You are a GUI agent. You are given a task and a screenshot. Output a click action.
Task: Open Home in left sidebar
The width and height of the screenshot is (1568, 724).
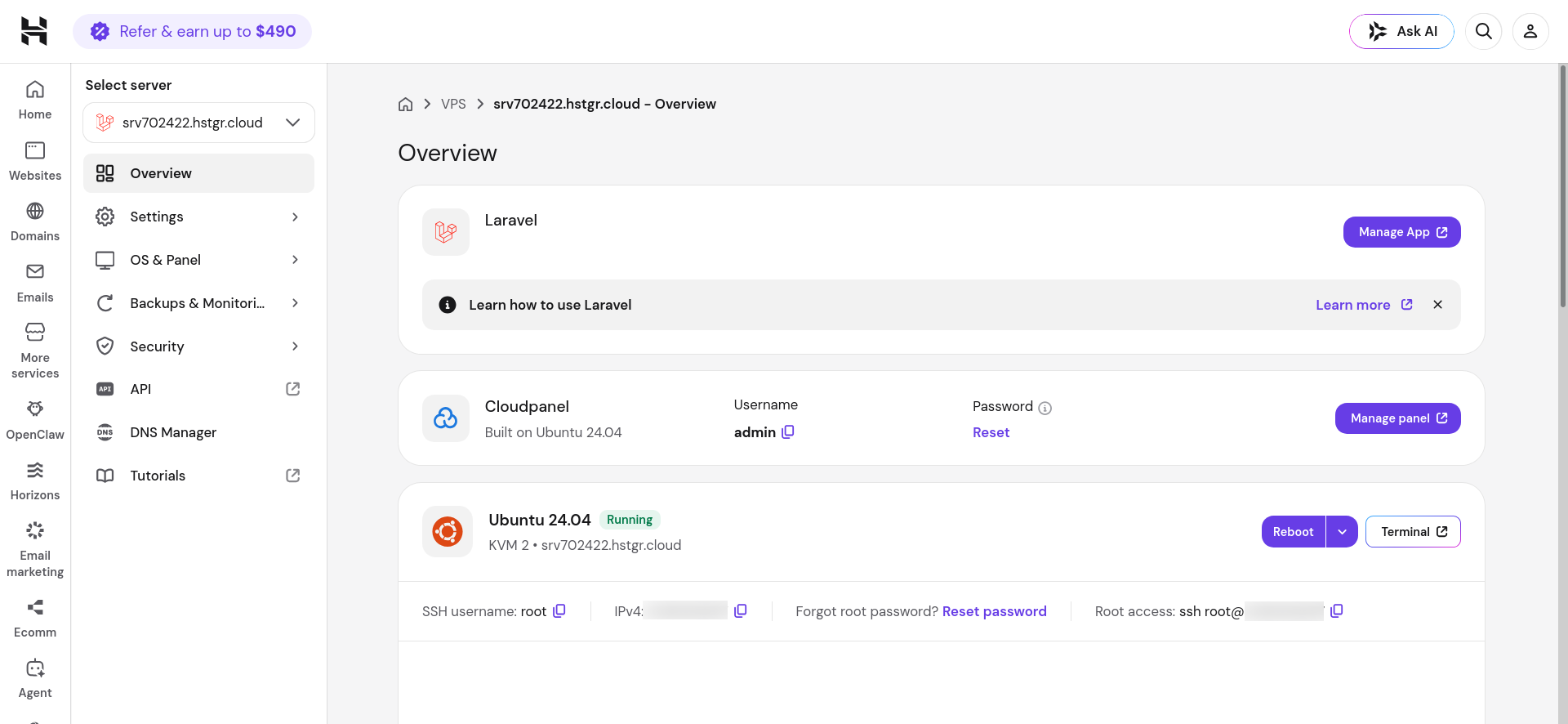click(35, 101)
